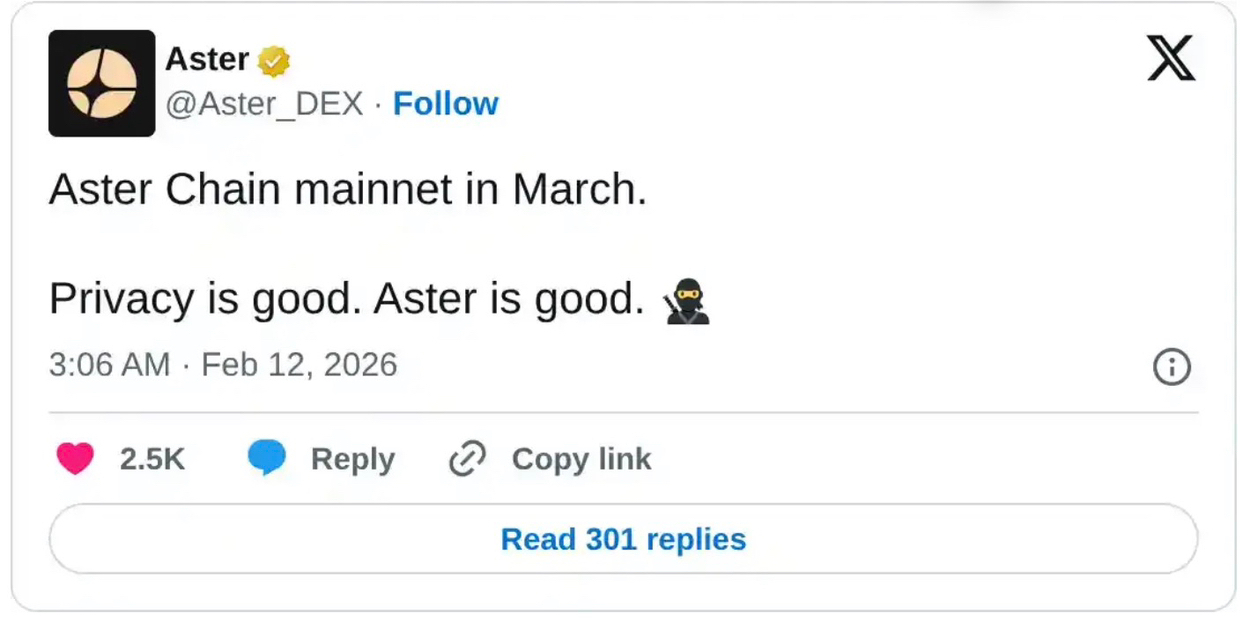Open the tweet info icon

[x=1171, y=368]
